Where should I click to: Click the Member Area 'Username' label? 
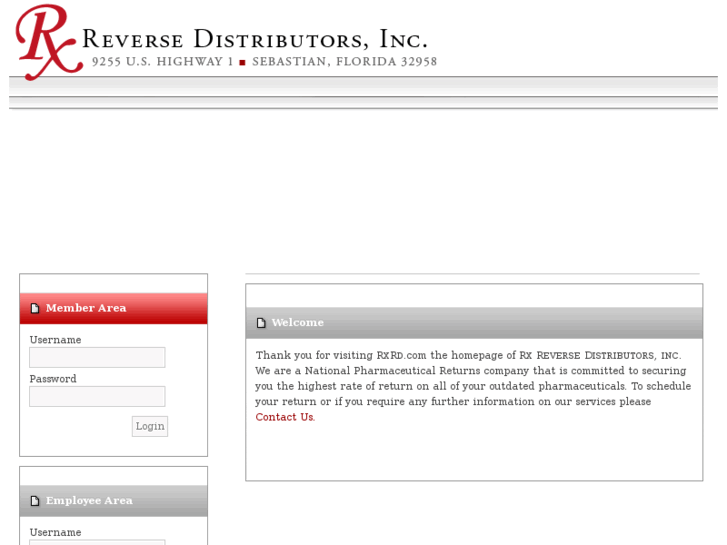click(x=55, y=340)
